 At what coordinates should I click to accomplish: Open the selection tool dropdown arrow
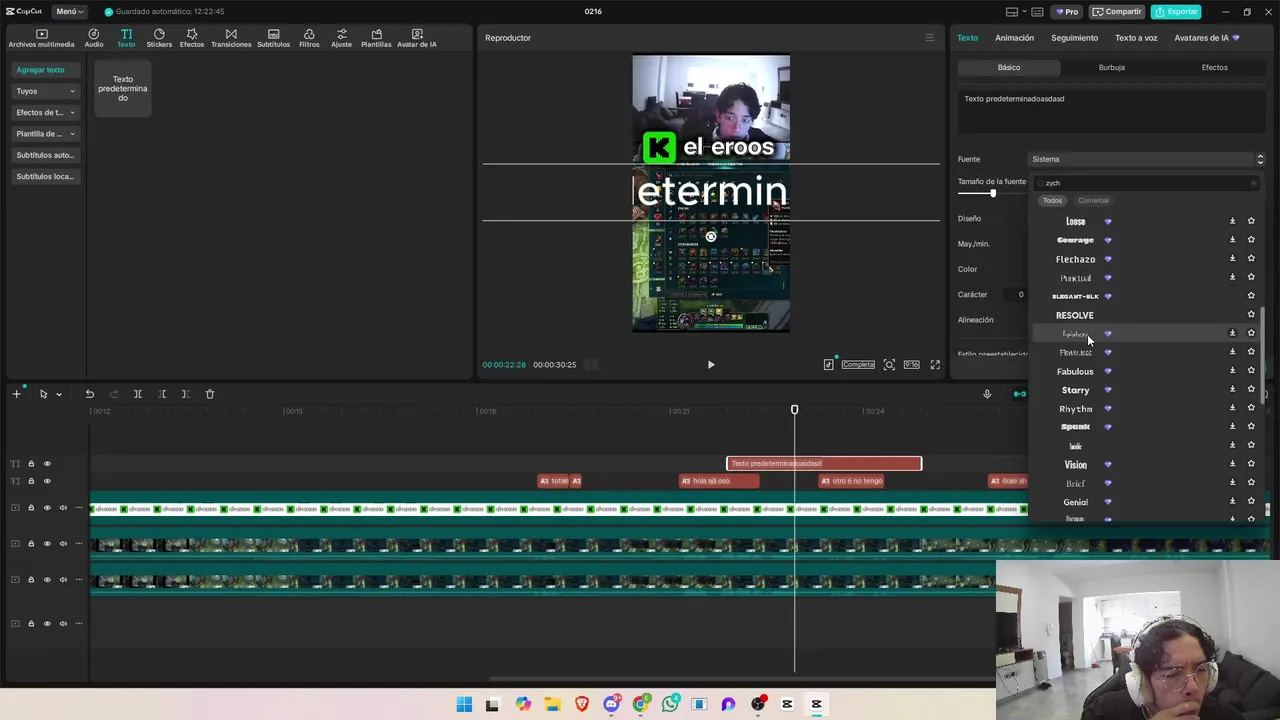pos(59,394)
